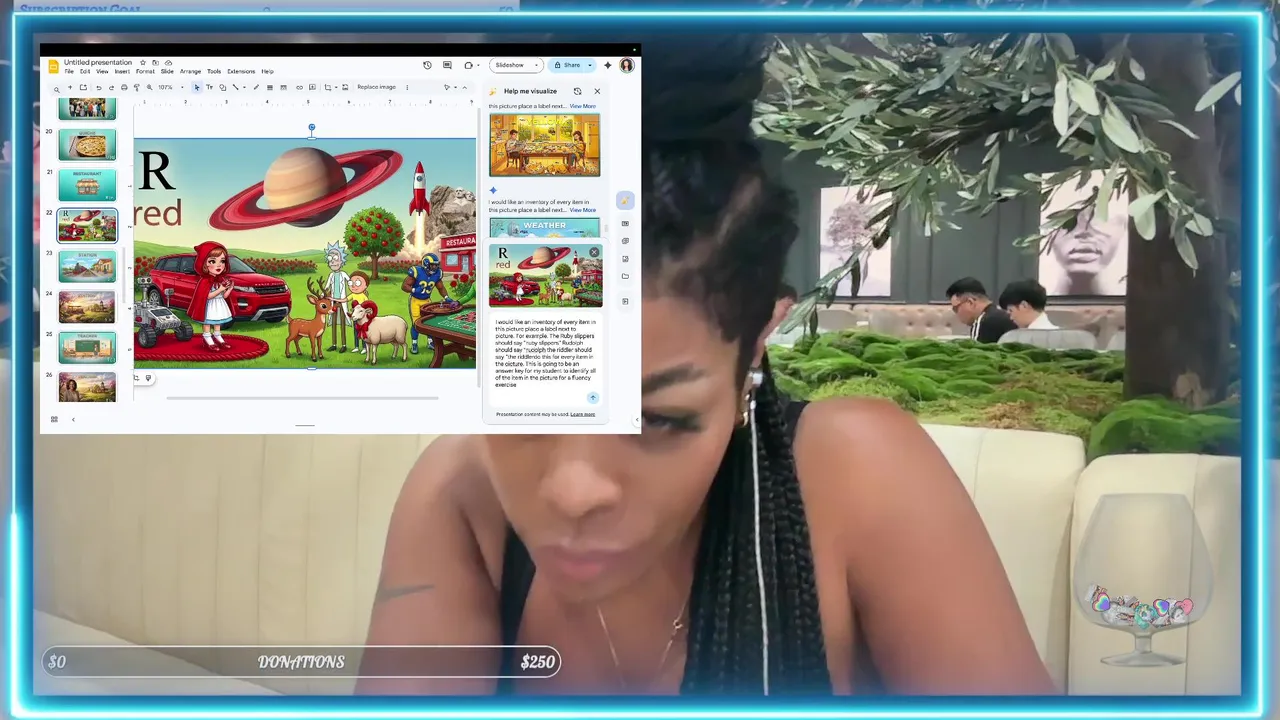This screenshot has width=1280, height=720.
Task: Click the horizontal scrollbar under the slide
Action: (302, 398)
